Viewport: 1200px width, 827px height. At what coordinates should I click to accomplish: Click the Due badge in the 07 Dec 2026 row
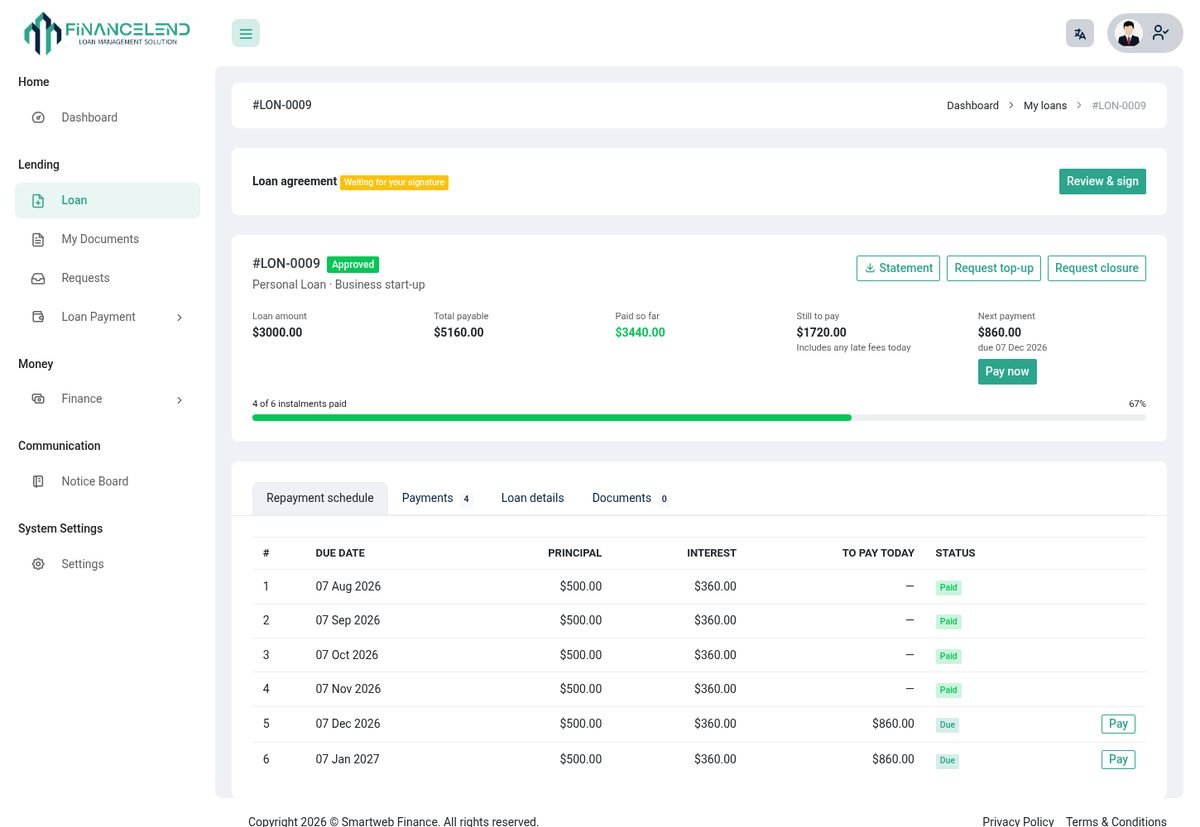tap(947, 725)
